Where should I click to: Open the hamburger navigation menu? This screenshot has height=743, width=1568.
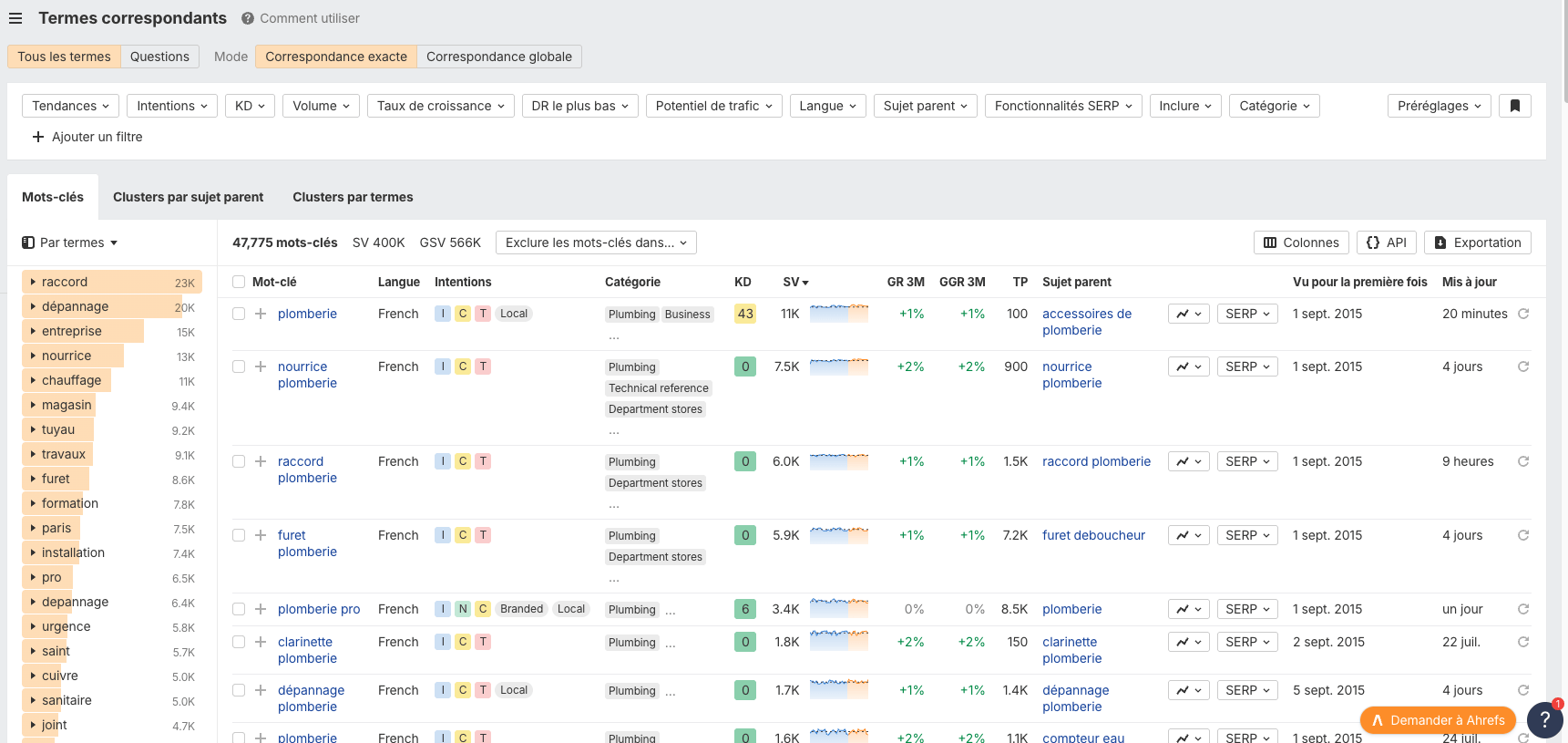(x=15, y=18)
